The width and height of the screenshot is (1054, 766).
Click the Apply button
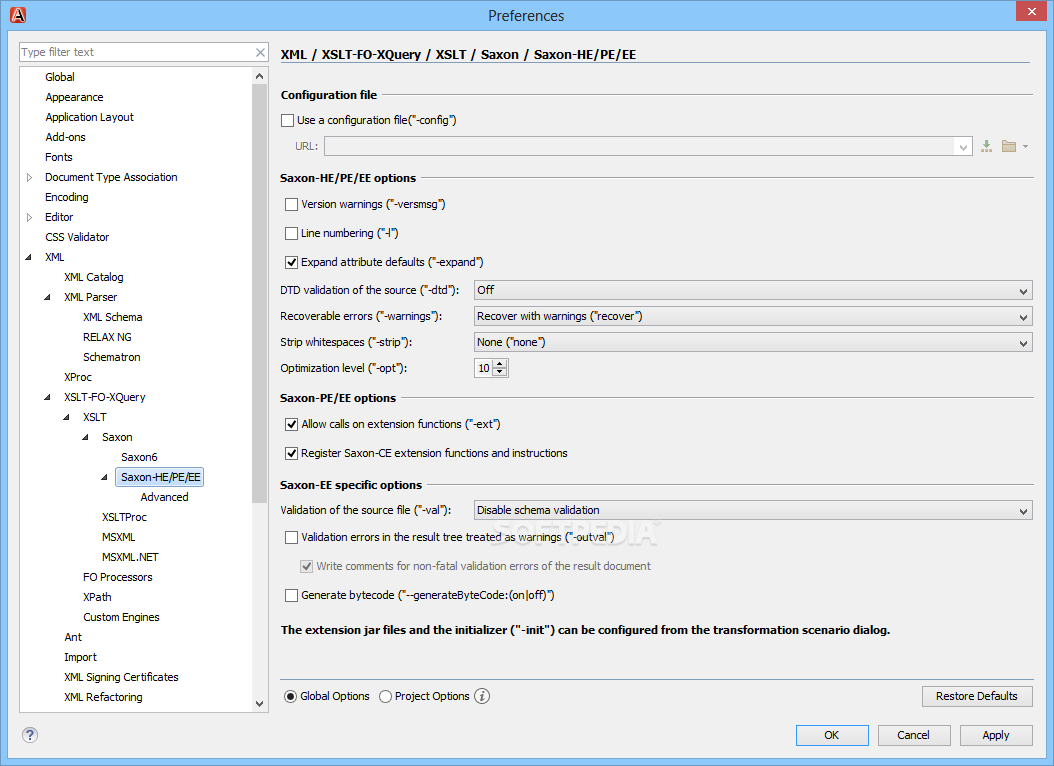pos(996,735)
